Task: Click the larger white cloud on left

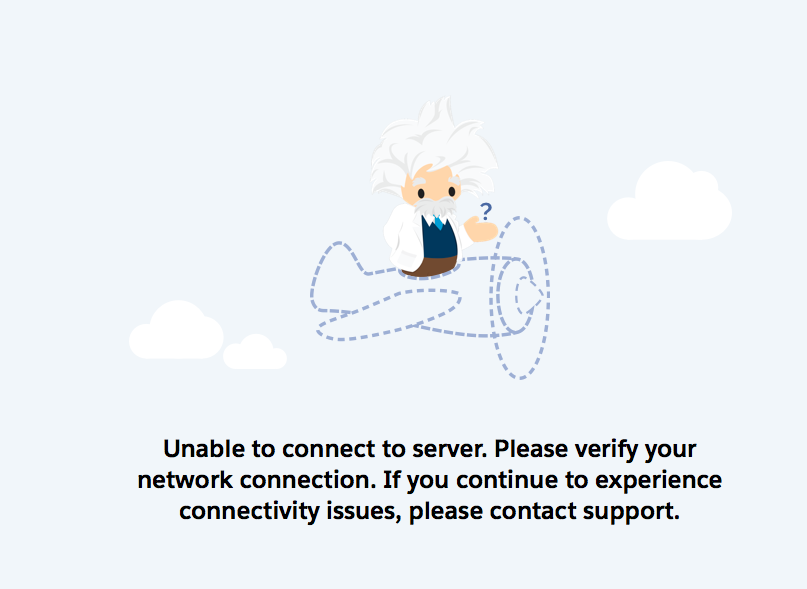Action: pyautogui.click(x=176, y=330)
